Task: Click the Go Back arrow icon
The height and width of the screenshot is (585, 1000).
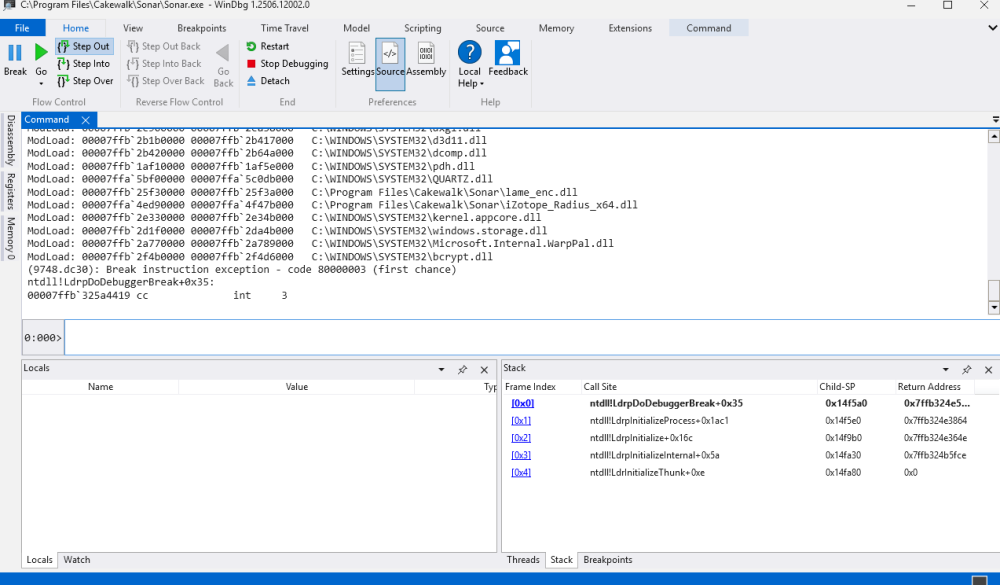Action: coord(223,53)
